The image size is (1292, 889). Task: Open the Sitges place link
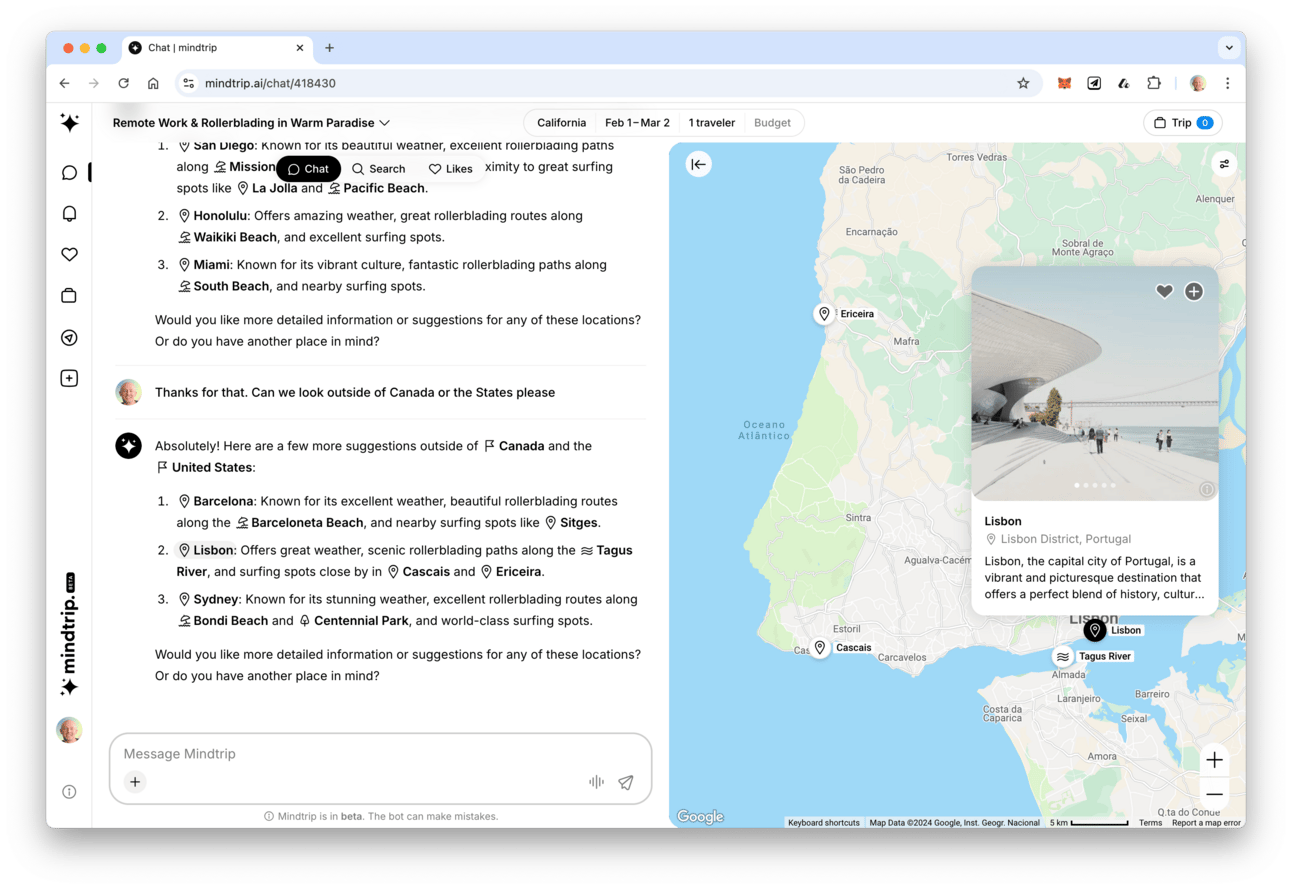571,523
